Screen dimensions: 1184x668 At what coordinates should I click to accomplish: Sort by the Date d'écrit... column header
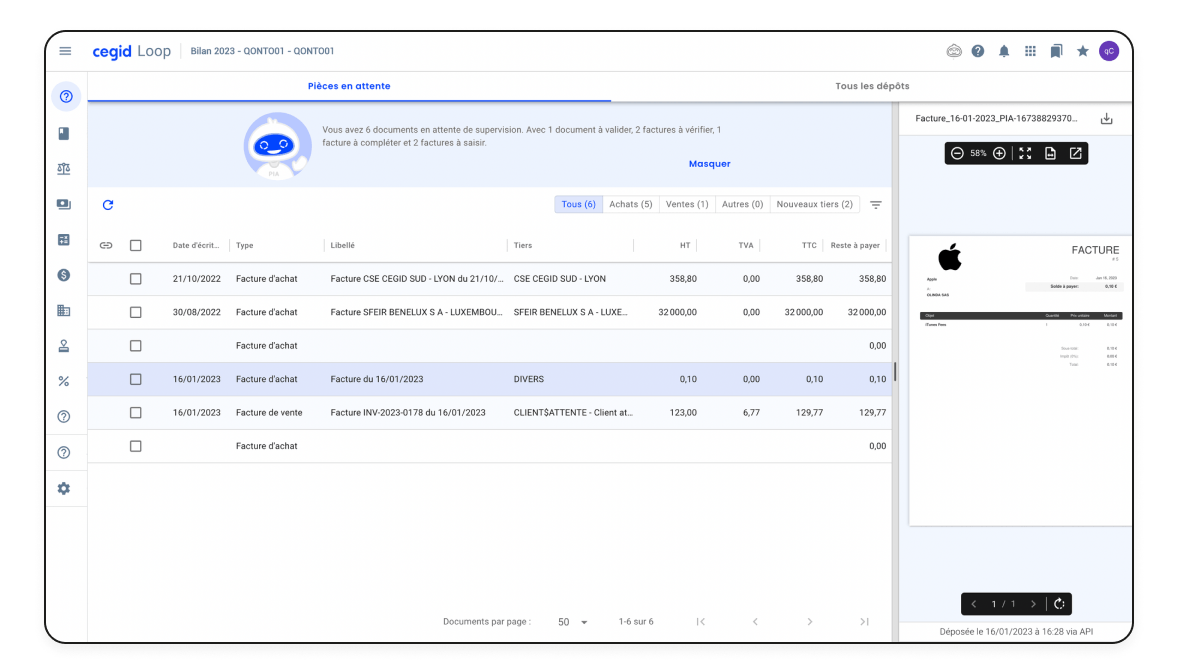pyautogui.click(x=196, y=245)
